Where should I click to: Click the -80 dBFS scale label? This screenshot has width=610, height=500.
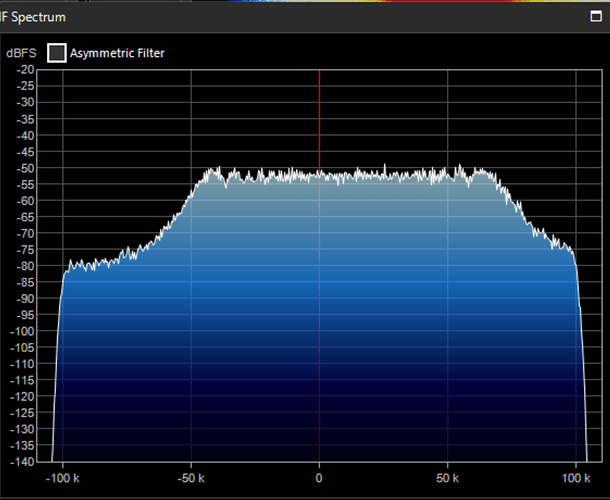24,266
